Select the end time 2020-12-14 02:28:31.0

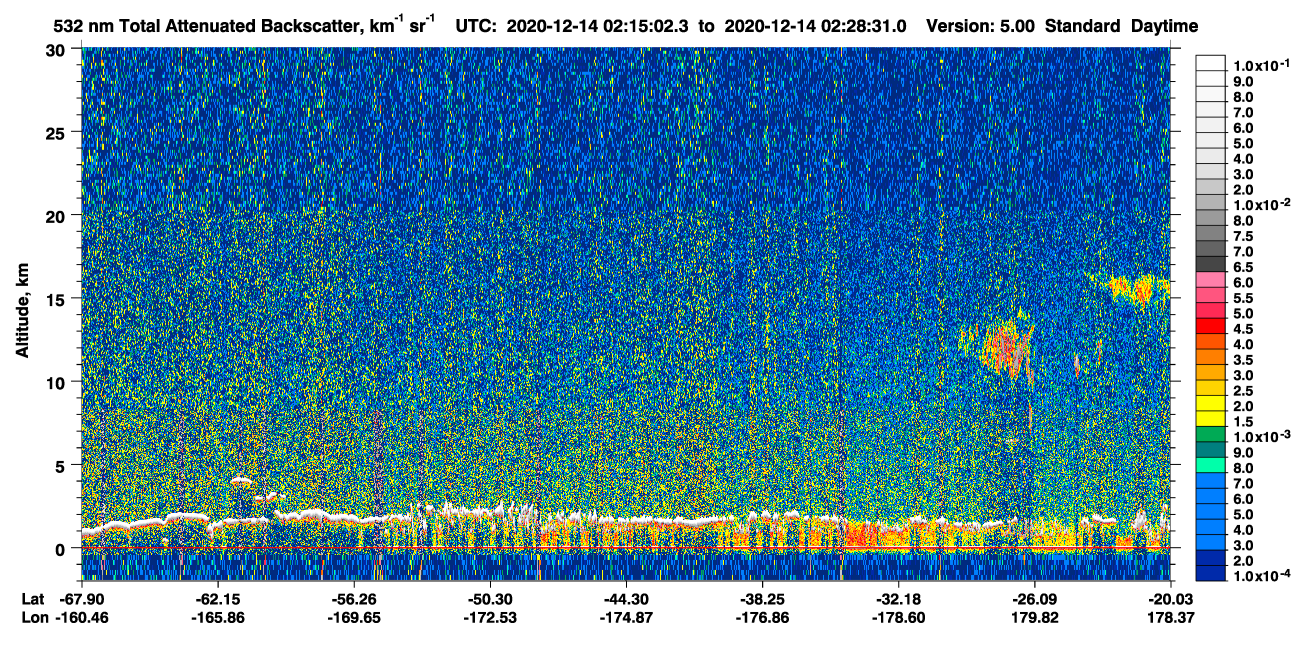[x=817, y=26]
